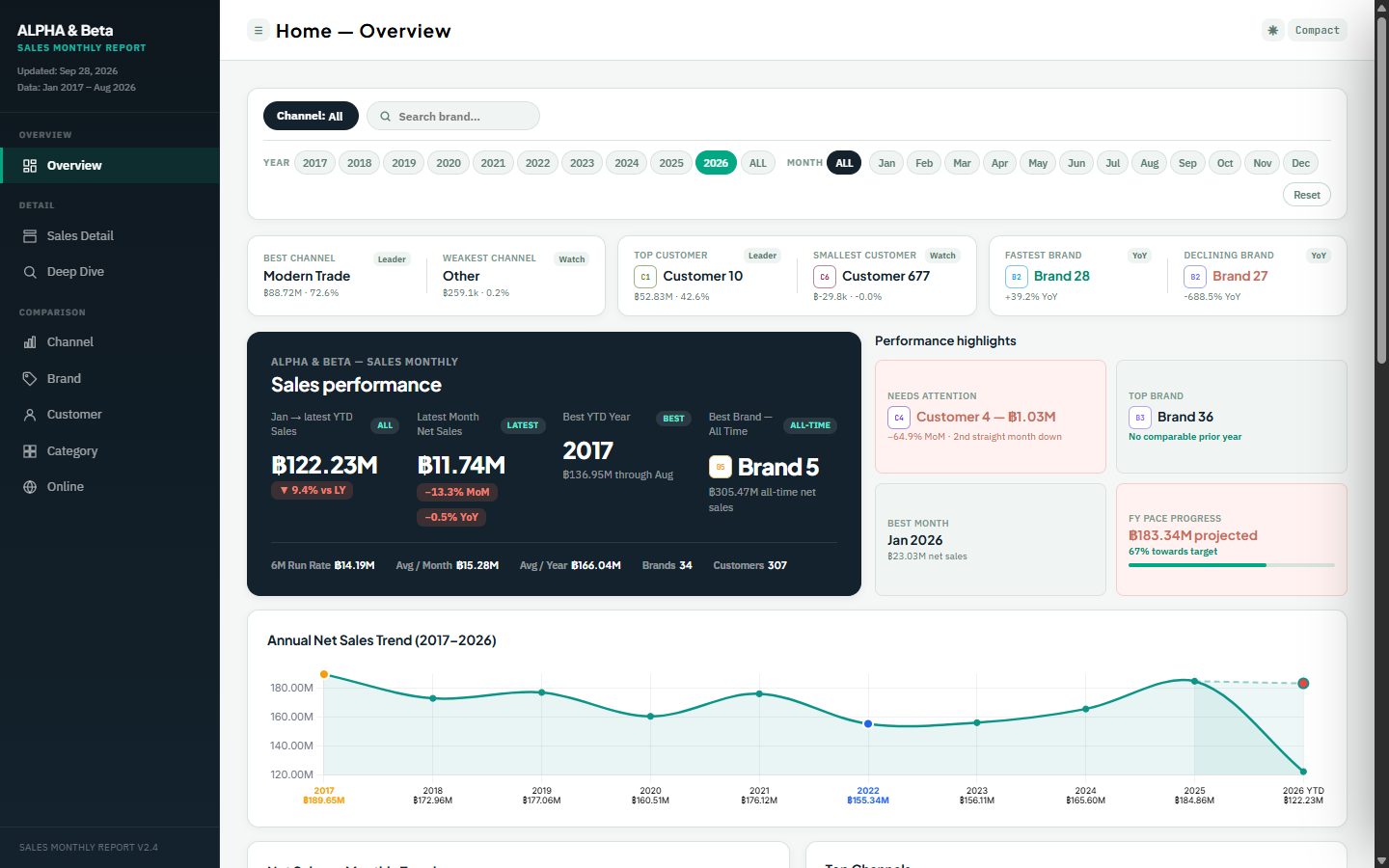The width and height of the screenshot is (1389, 868).
Task: Open Overview page in sidebar
Action: click(110, 166)
